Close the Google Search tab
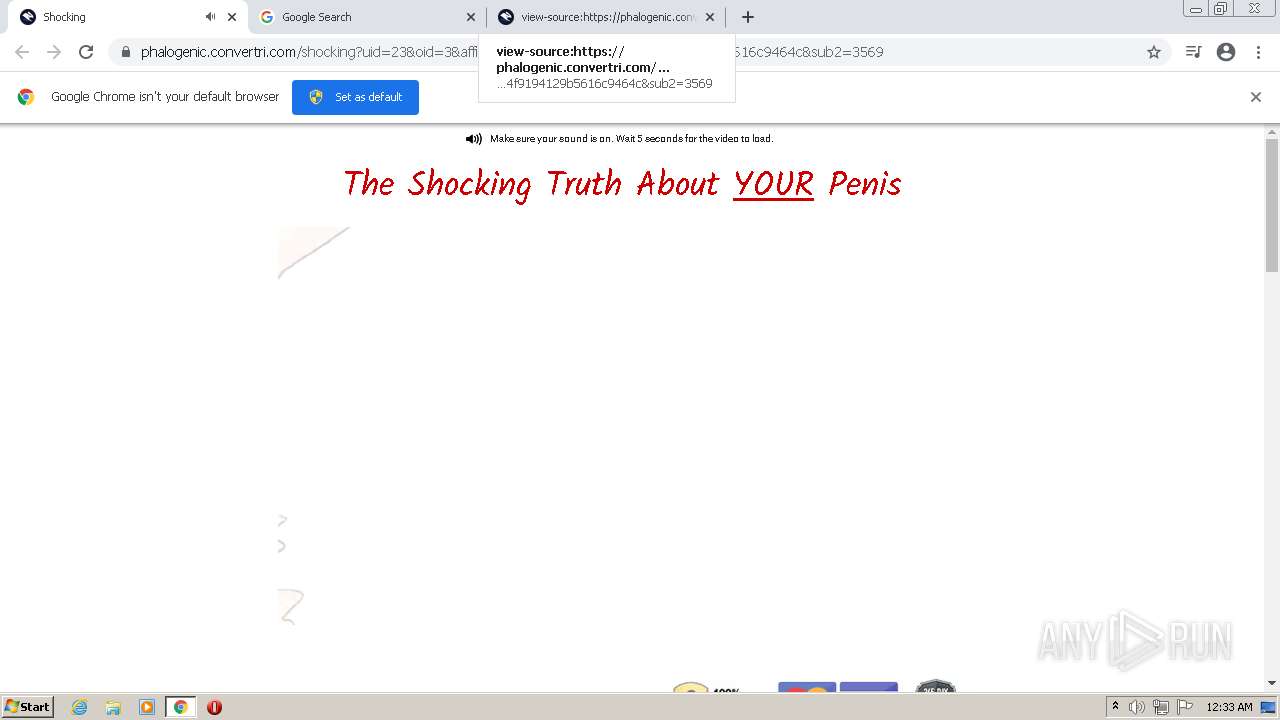 click(x=471, y=17)
